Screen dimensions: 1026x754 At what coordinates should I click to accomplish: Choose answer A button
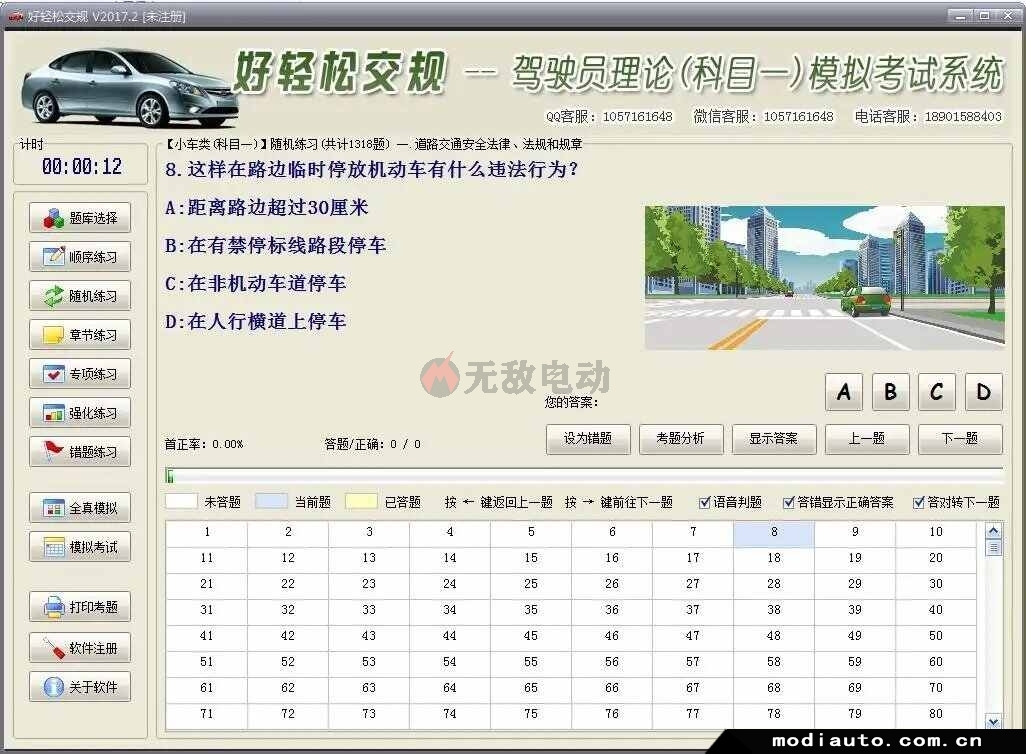click(x=843, y=392)
